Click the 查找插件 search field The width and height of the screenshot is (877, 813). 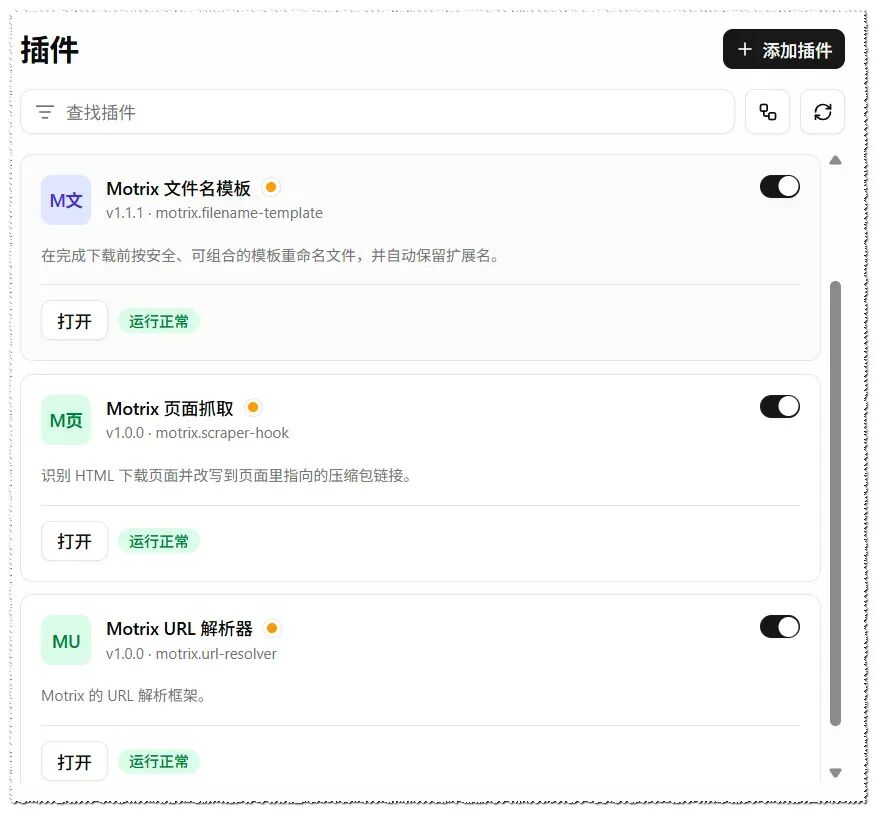tap(378, 112)
